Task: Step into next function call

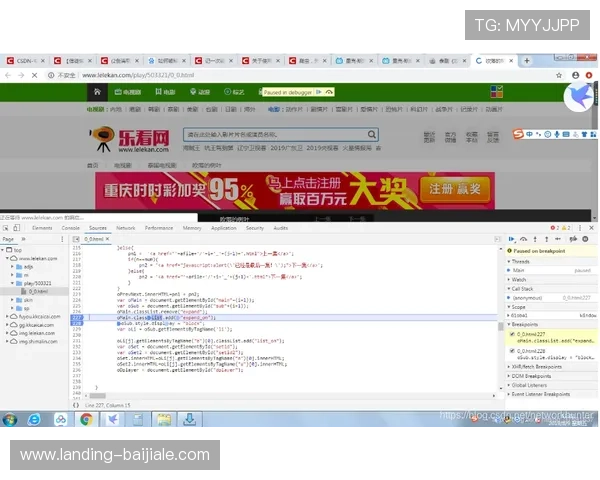Action: pyautogui.click(x=535, y=239)
